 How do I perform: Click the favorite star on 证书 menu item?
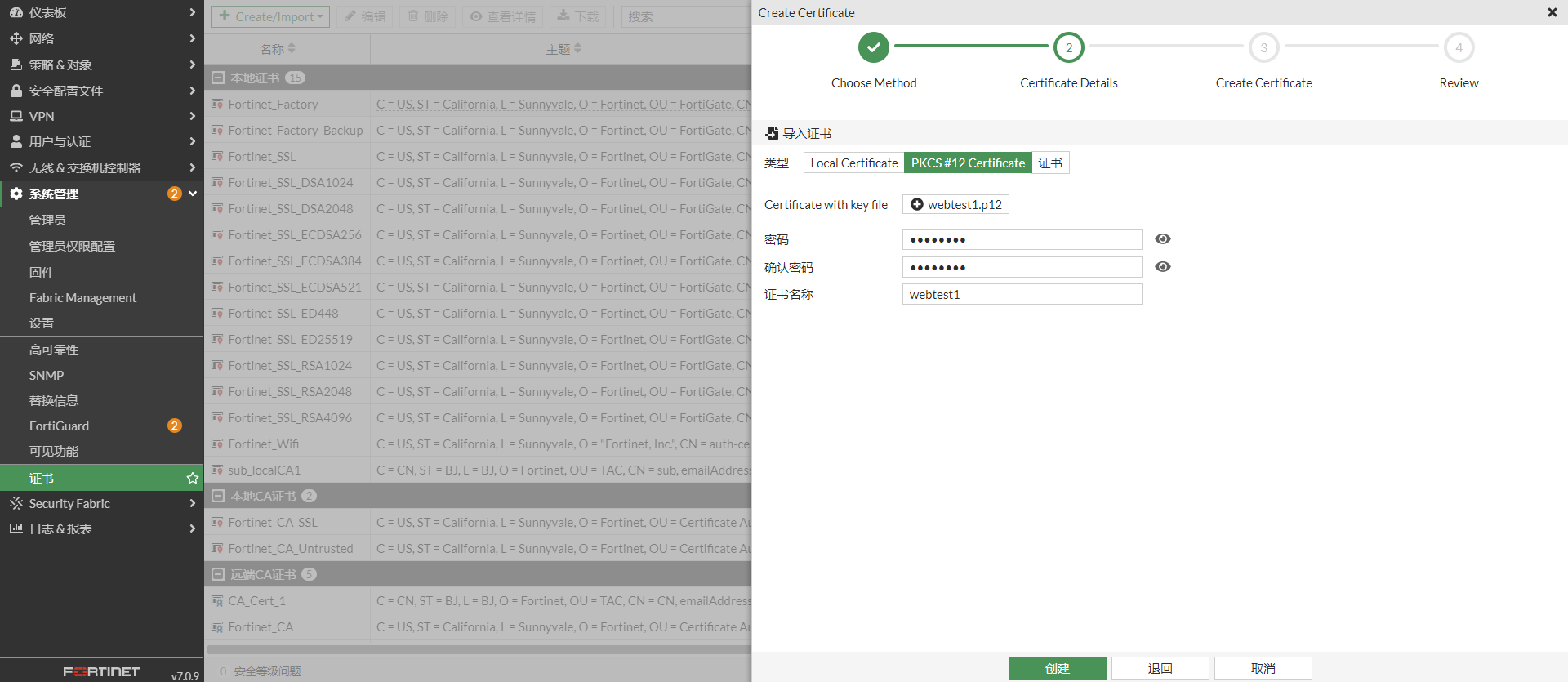pos(193,478)
